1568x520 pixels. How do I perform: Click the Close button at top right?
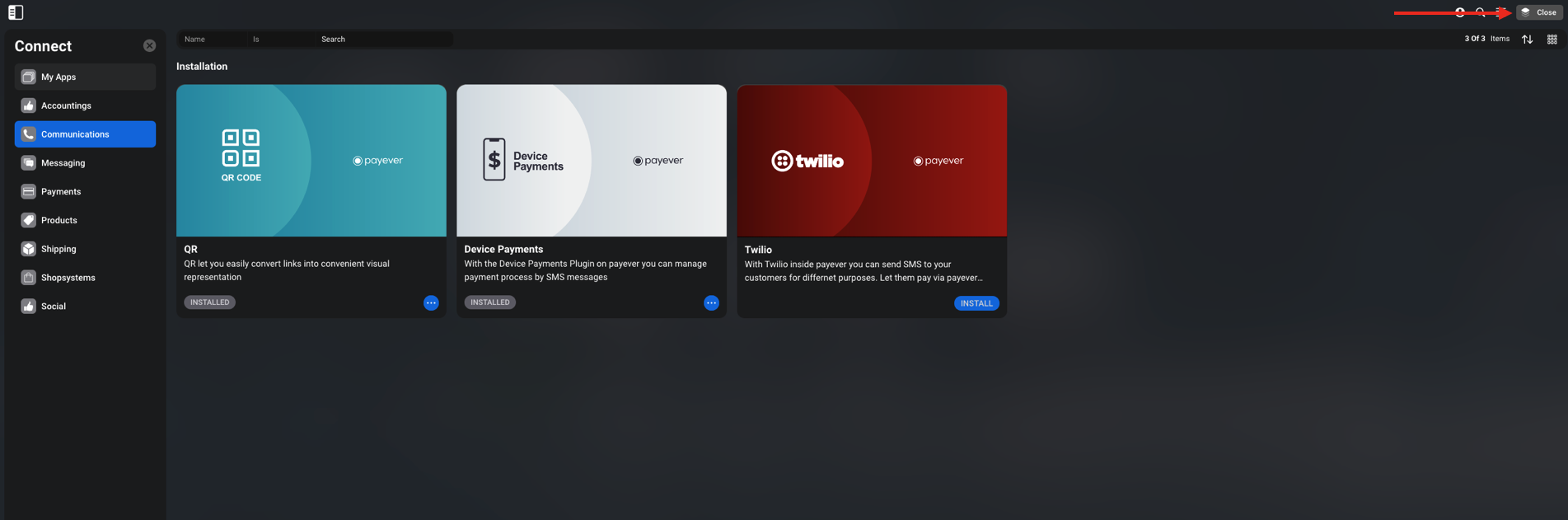(x=1539, y=12)
